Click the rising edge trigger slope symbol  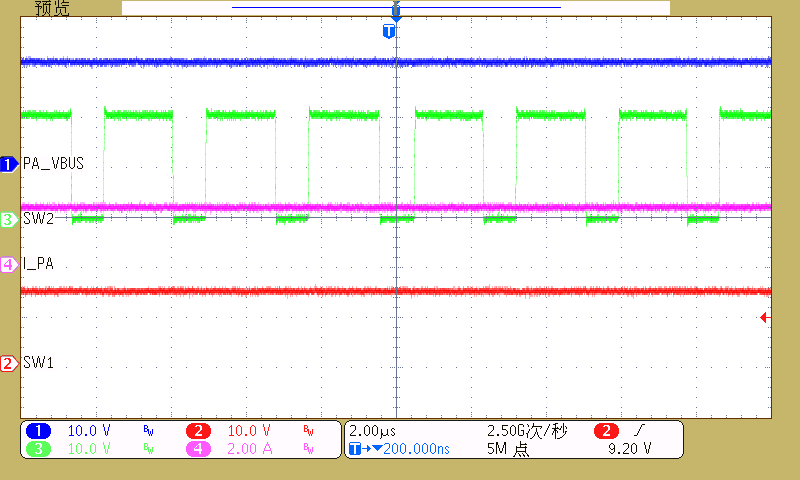(x=639, y=431)
